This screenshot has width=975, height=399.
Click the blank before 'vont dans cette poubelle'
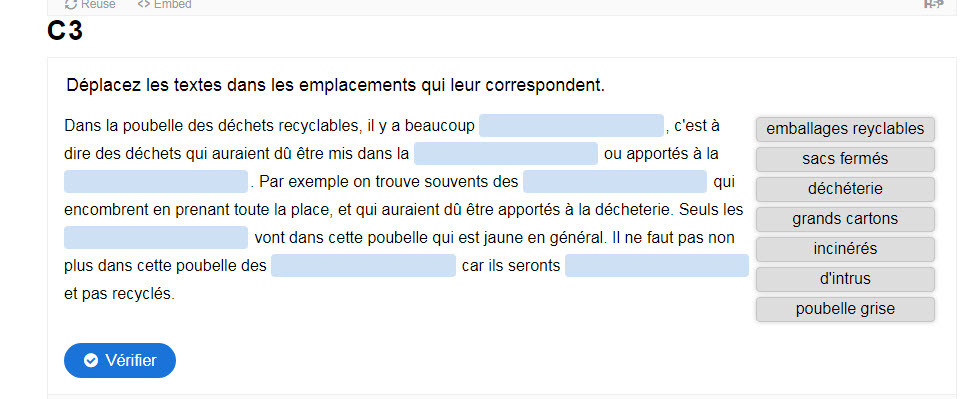coord(156,237)
